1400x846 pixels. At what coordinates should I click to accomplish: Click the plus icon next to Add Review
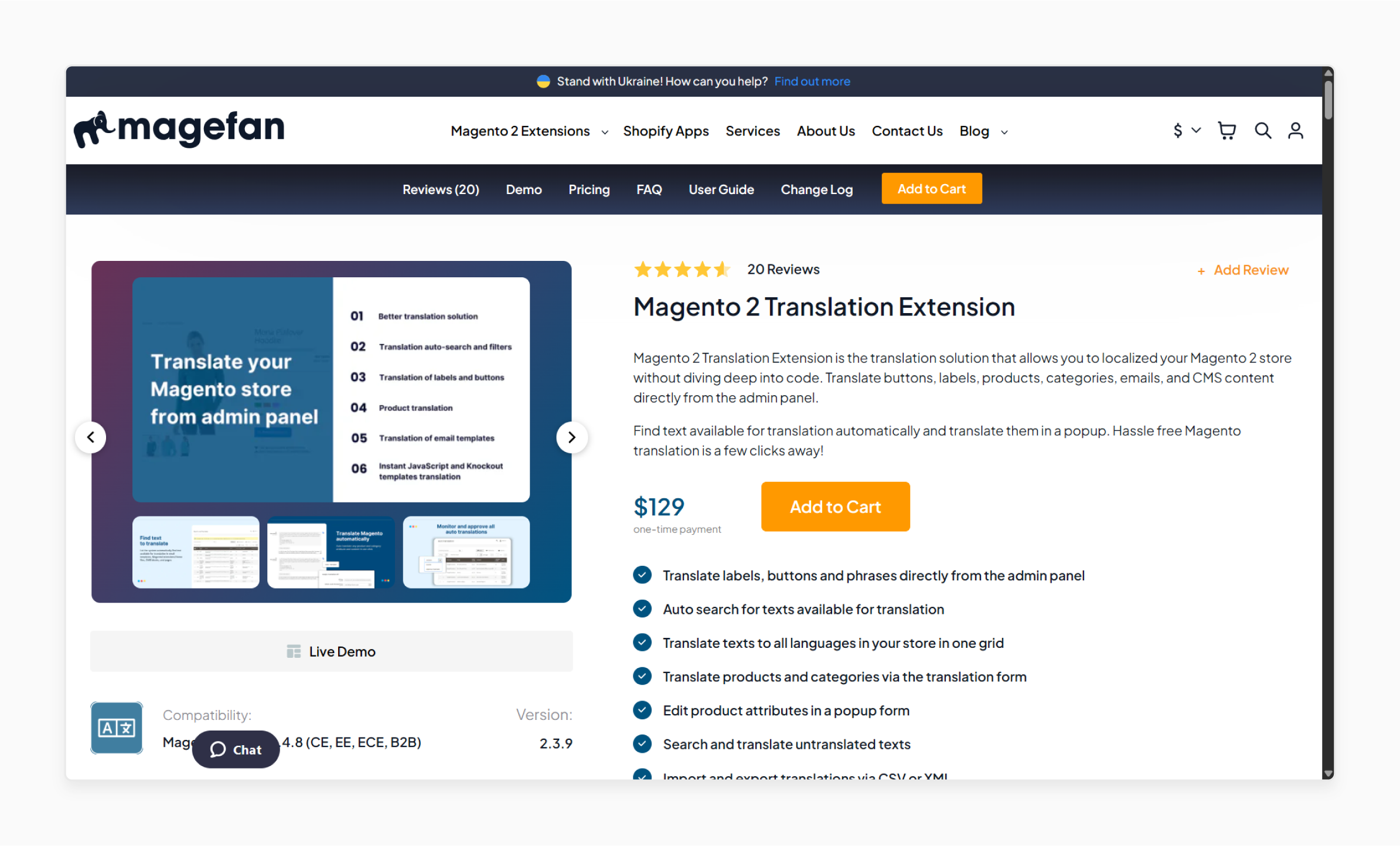(1201, 271)
